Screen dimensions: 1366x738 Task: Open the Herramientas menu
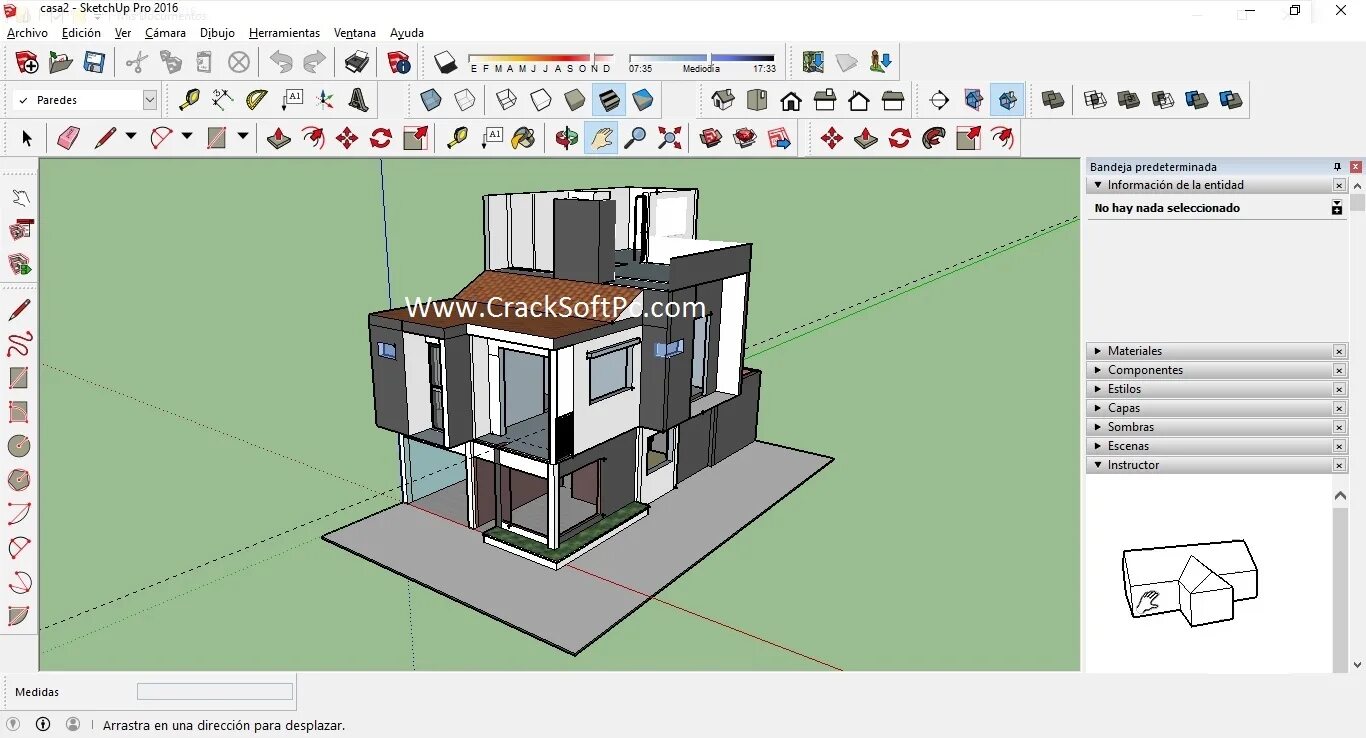(284, 33)
